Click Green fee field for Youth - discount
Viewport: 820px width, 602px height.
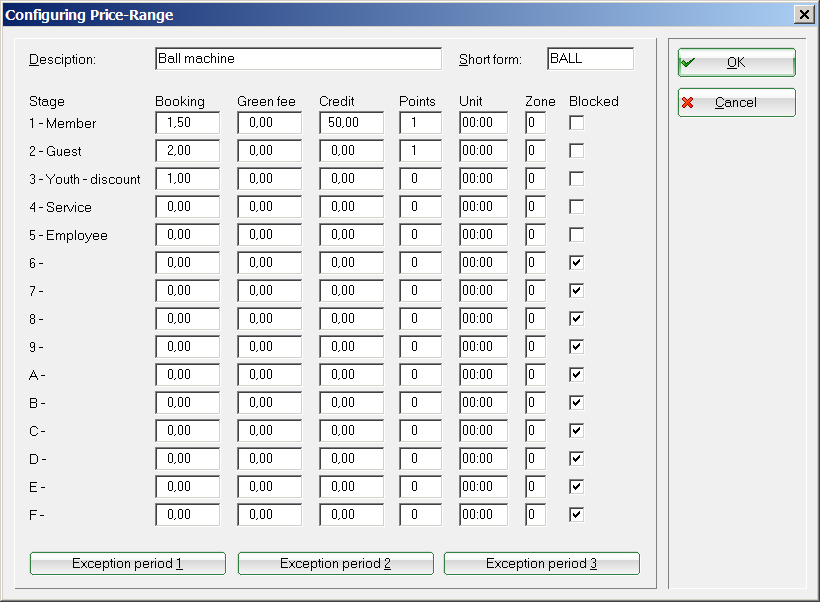(269, 179)
